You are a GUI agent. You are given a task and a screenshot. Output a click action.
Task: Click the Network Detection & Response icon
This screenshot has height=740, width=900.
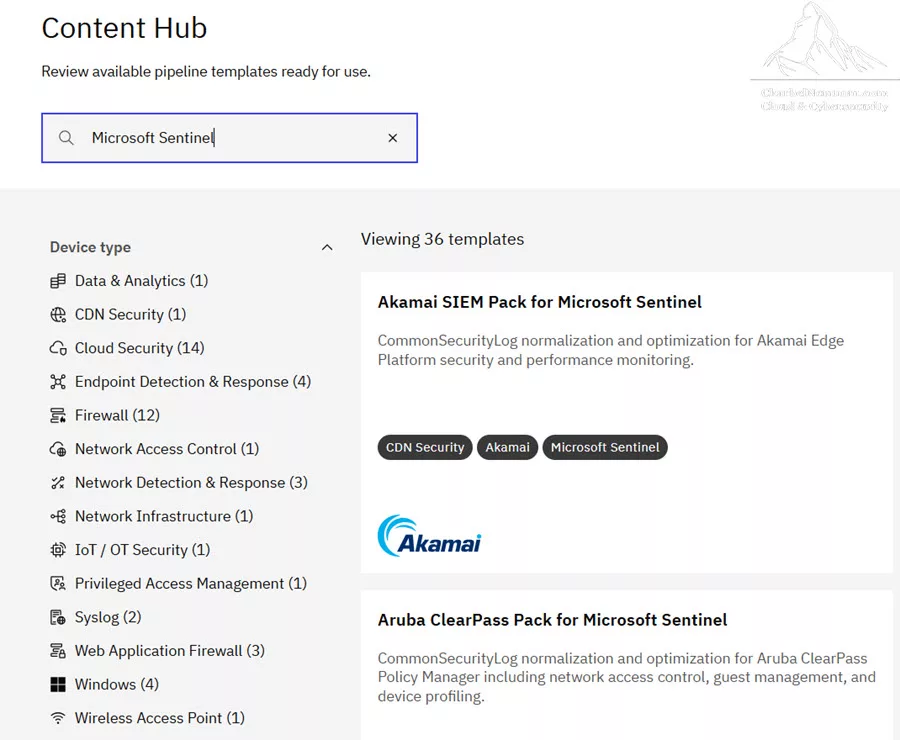coord(58,483)
